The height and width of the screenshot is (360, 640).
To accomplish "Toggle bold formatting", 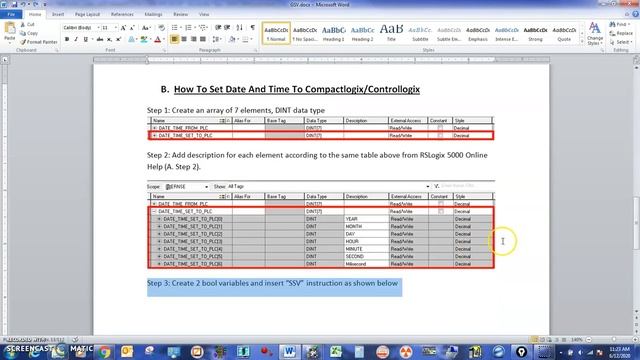I will (x=67, y=39).
